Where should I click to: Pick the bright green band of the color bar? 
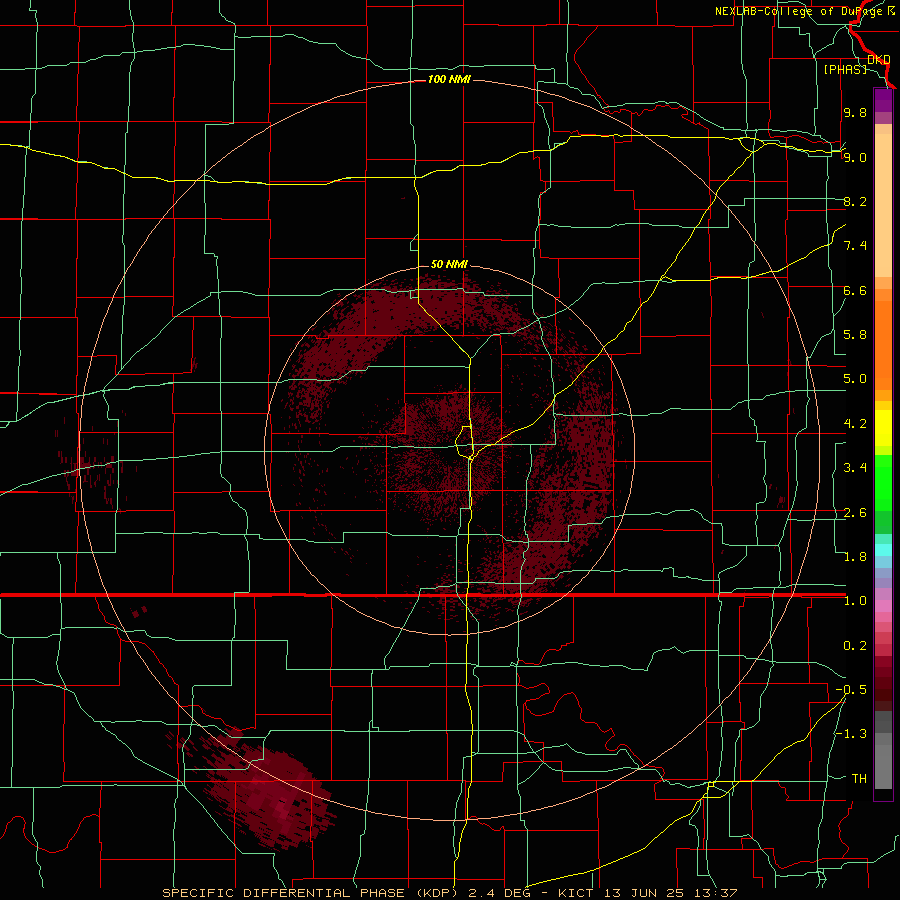pyautogui.click(x=883, y=485)
